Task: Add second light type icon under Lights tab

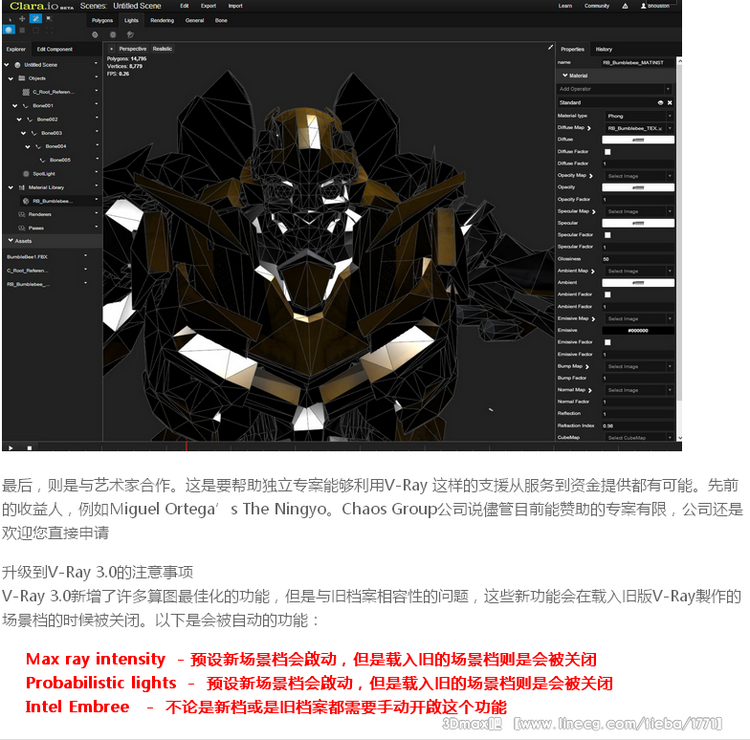Action: coord(113,34)
